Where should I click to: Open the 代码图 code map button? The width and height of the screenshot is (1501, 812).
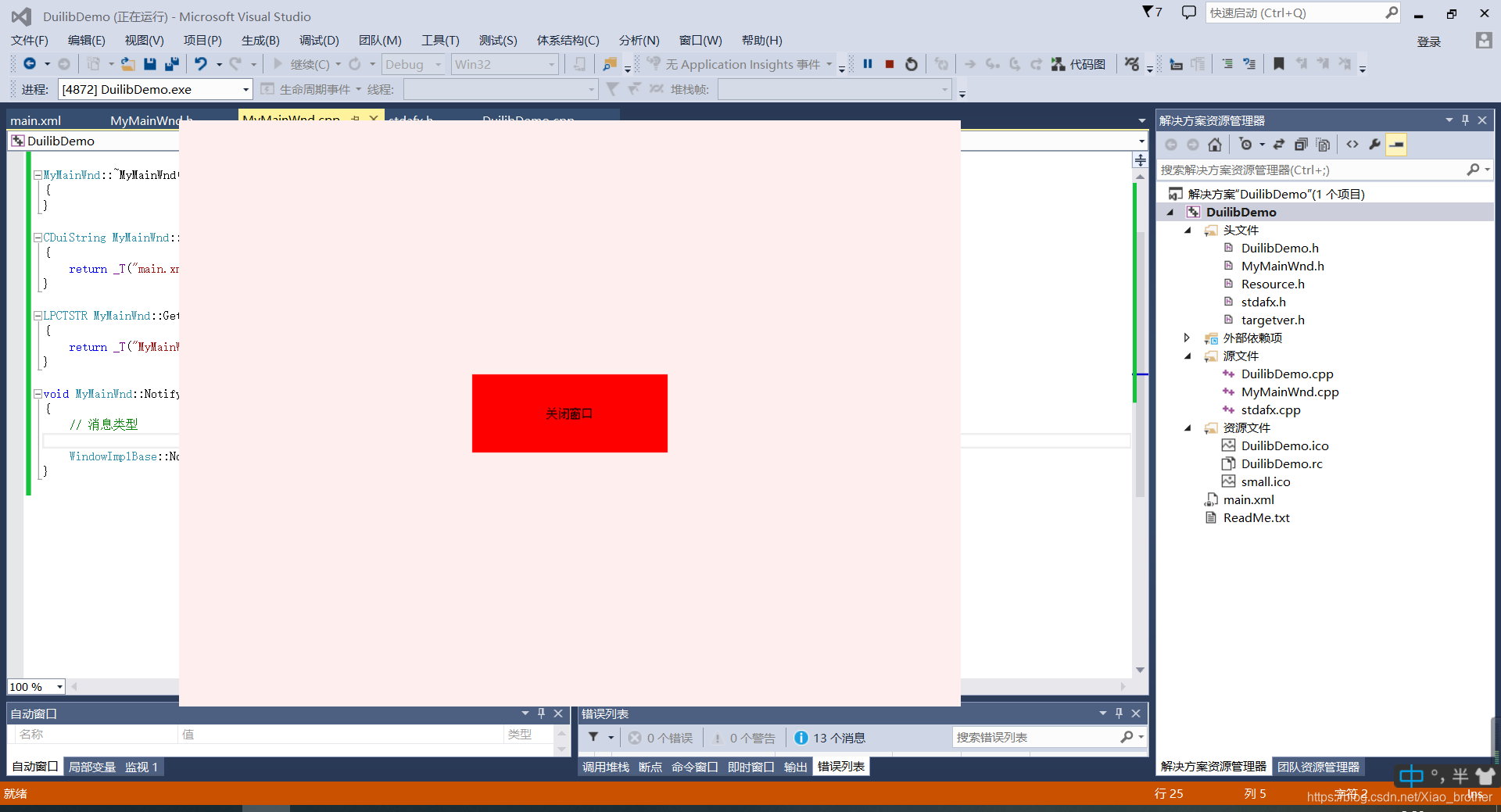pyautogui.click(x=1079, y=64)
